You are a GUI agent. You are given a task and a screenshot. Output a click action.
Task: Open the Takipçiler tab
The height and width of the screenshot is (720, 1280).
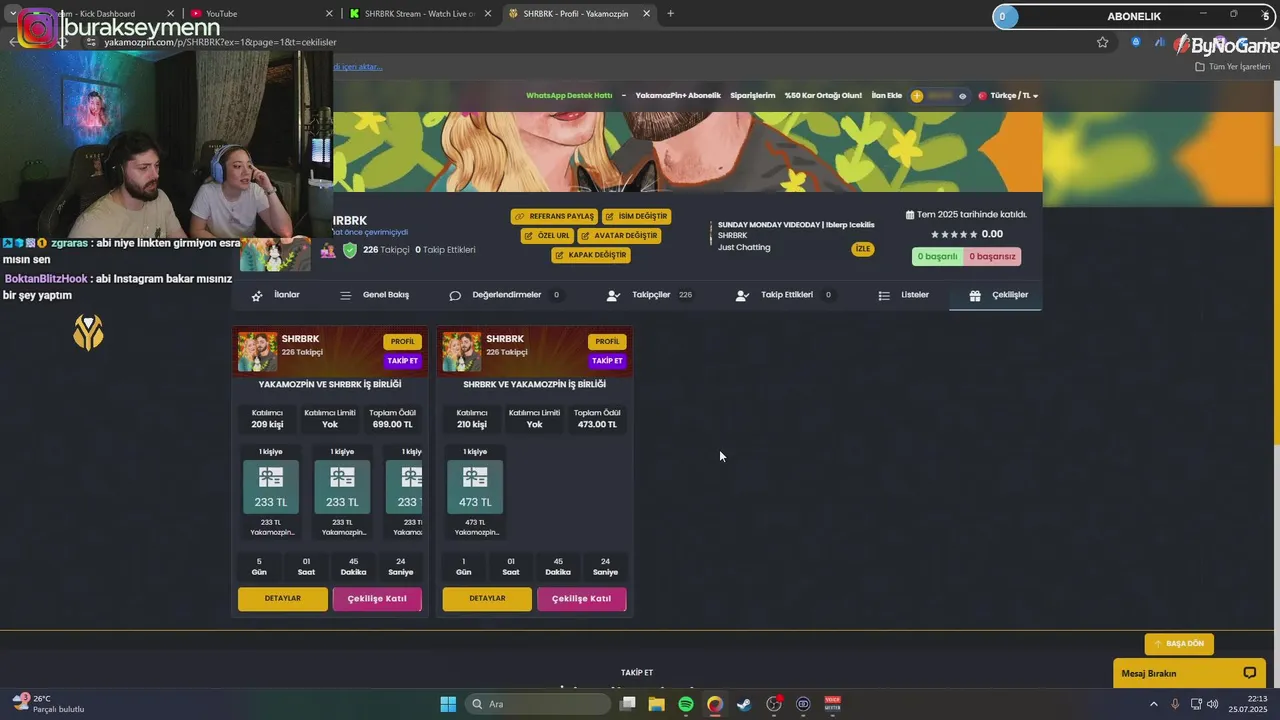[649, 295]
